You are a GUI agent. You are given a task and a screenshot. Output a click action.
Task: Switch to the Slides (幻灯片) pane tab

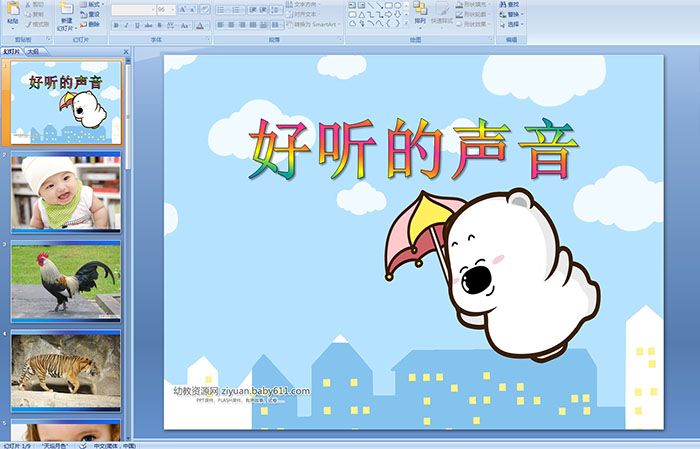(x=11, y=52)
